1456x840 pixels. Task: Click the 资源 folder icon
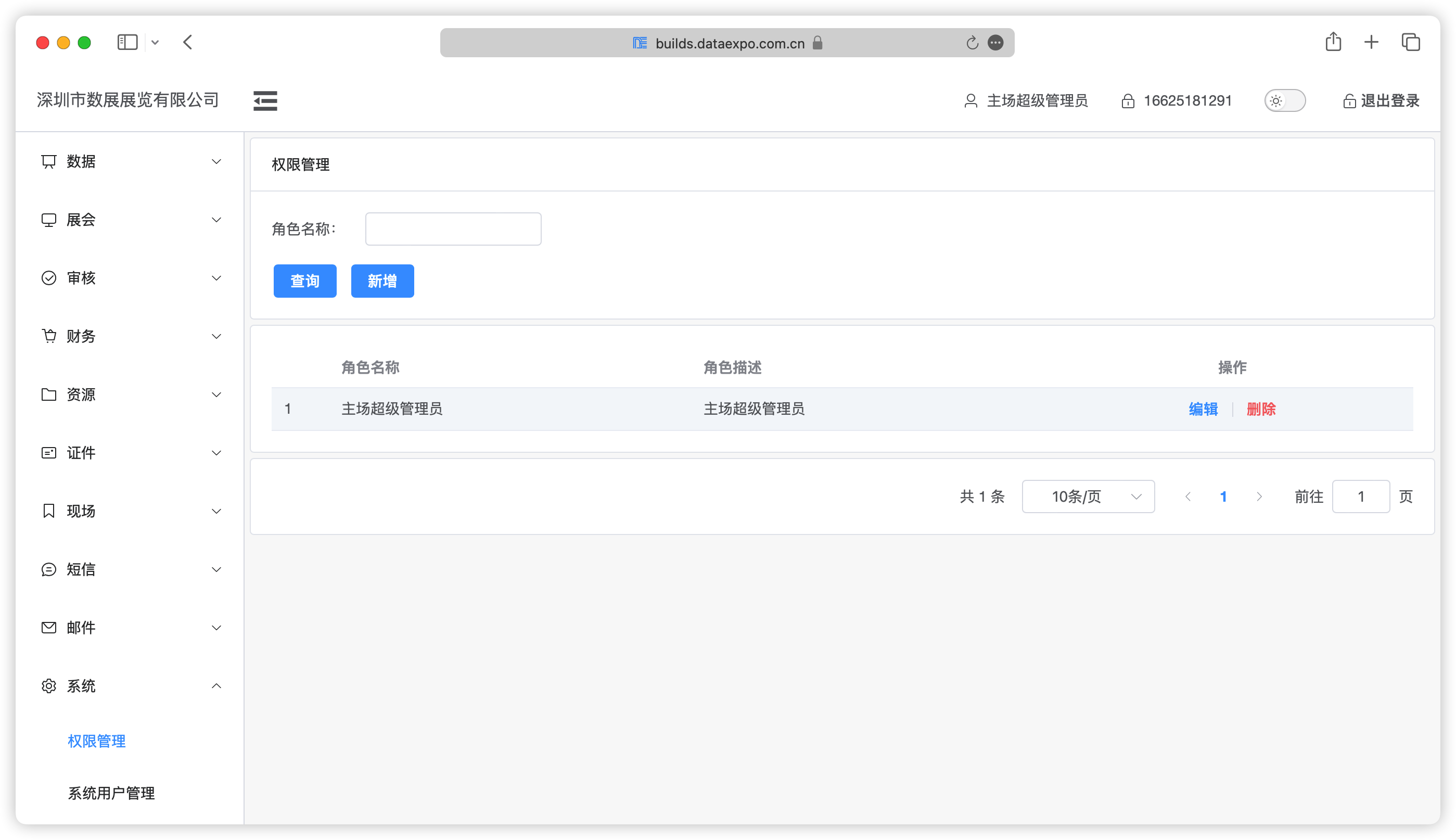click(x=49, y=394)
